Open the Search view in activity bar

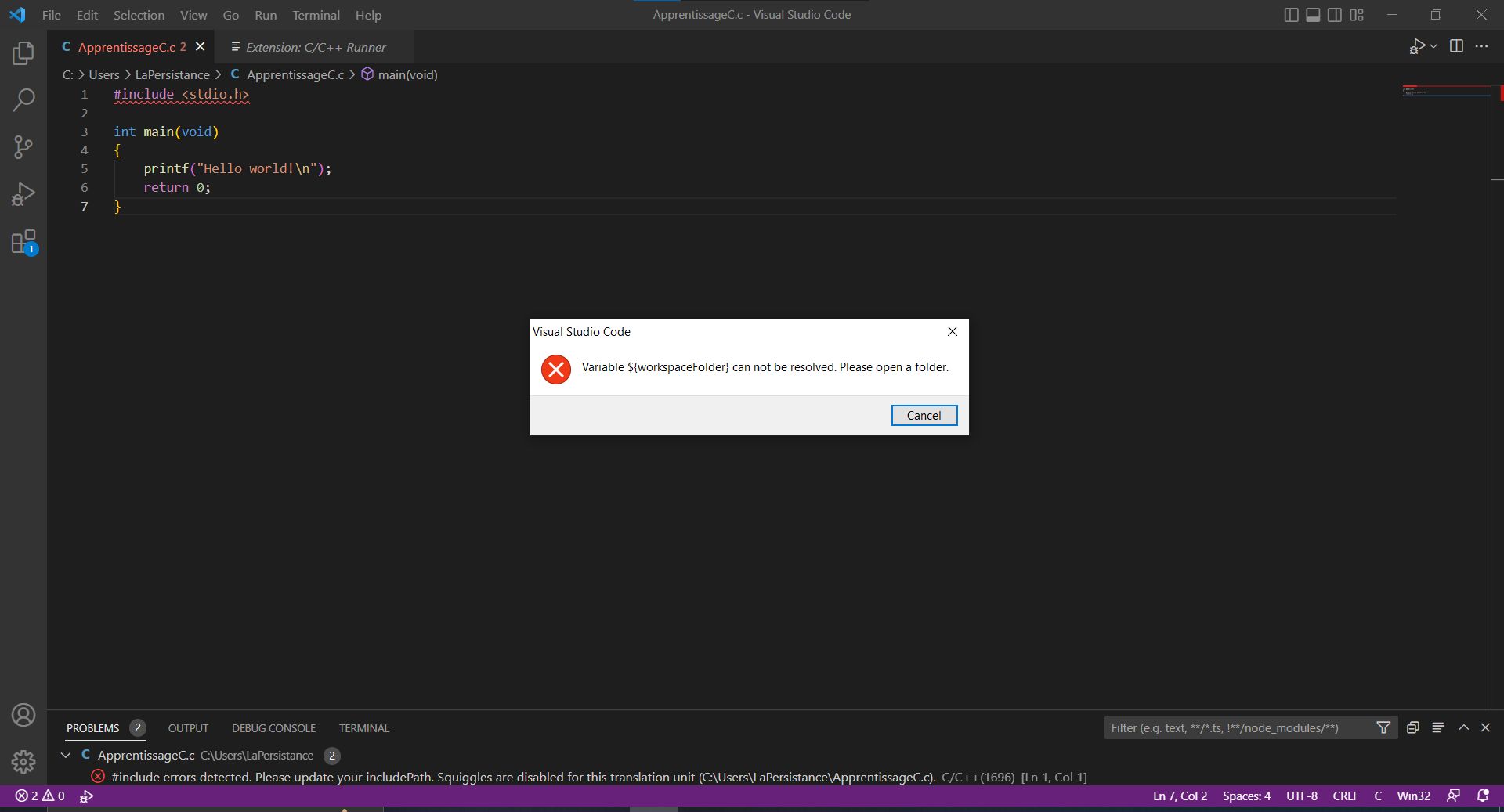(23, 99)
